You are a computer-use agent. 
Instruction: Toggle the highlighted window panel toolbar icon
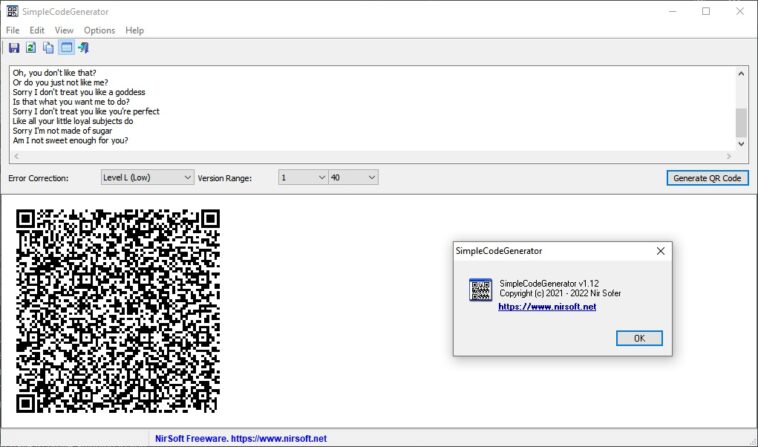coord(66,47)
